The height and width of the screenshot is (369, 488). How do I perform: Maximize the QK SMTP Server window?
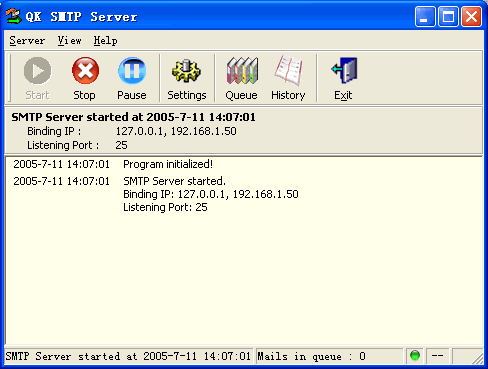click(x=448, y=16)
